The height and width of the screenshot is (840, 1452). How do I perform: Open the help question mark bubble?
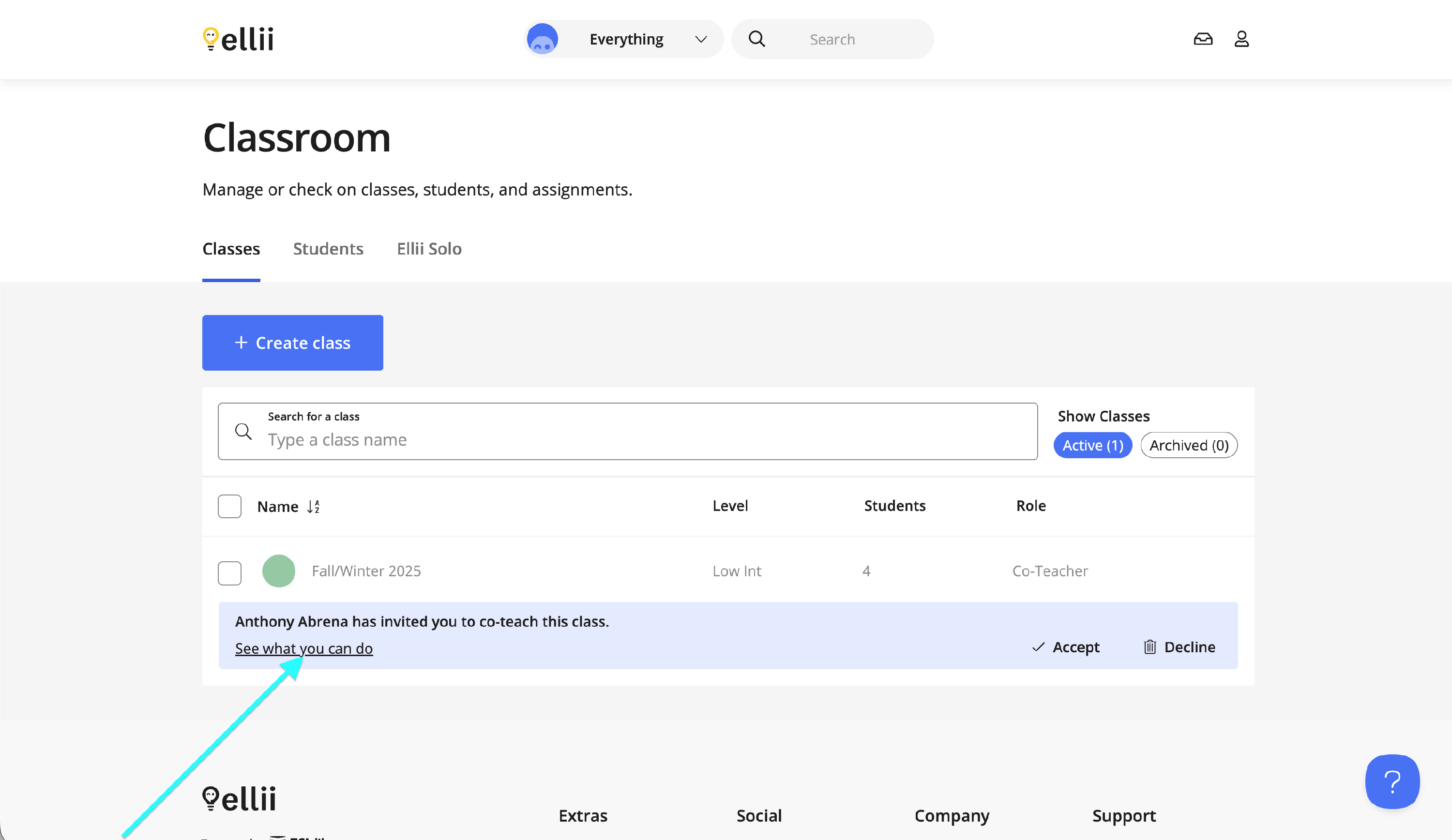click(1391, 781)
